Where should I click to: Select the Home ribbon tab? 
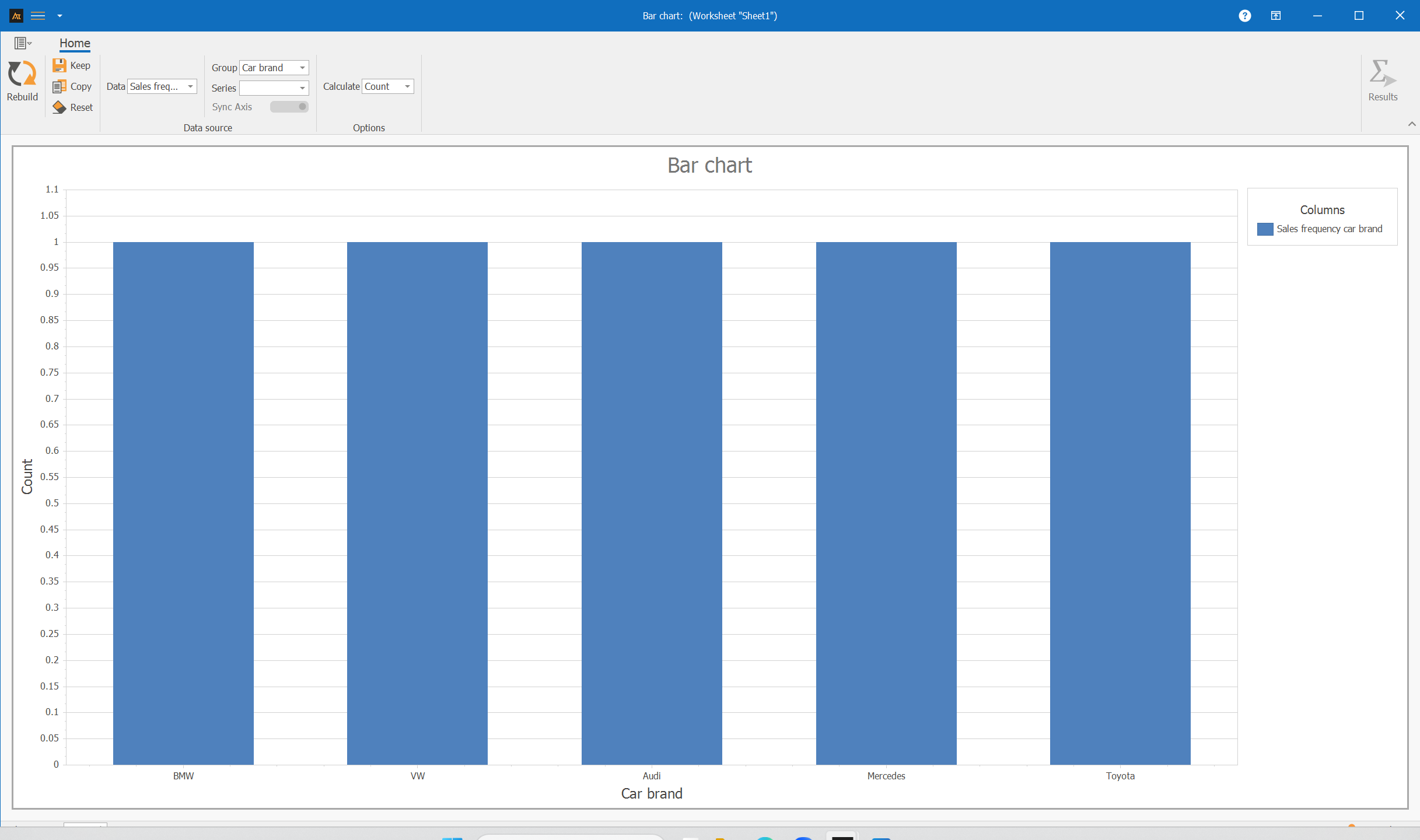(75, 43)
